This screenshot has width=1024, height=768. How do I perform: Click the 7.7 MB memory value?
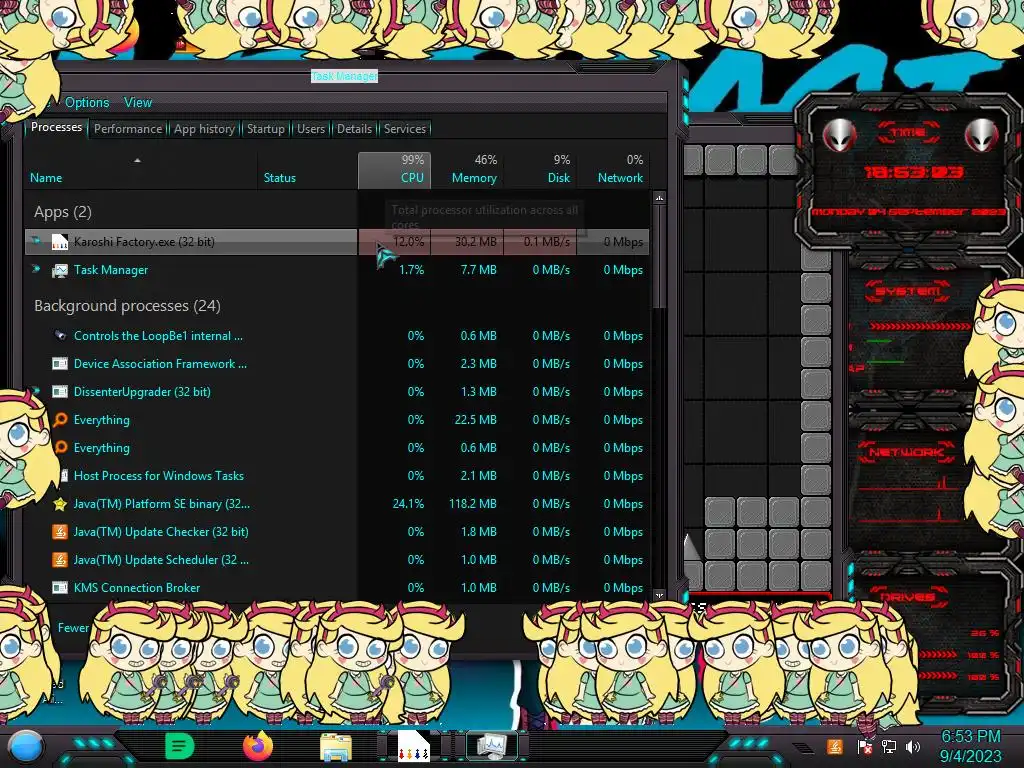point(478,270)
